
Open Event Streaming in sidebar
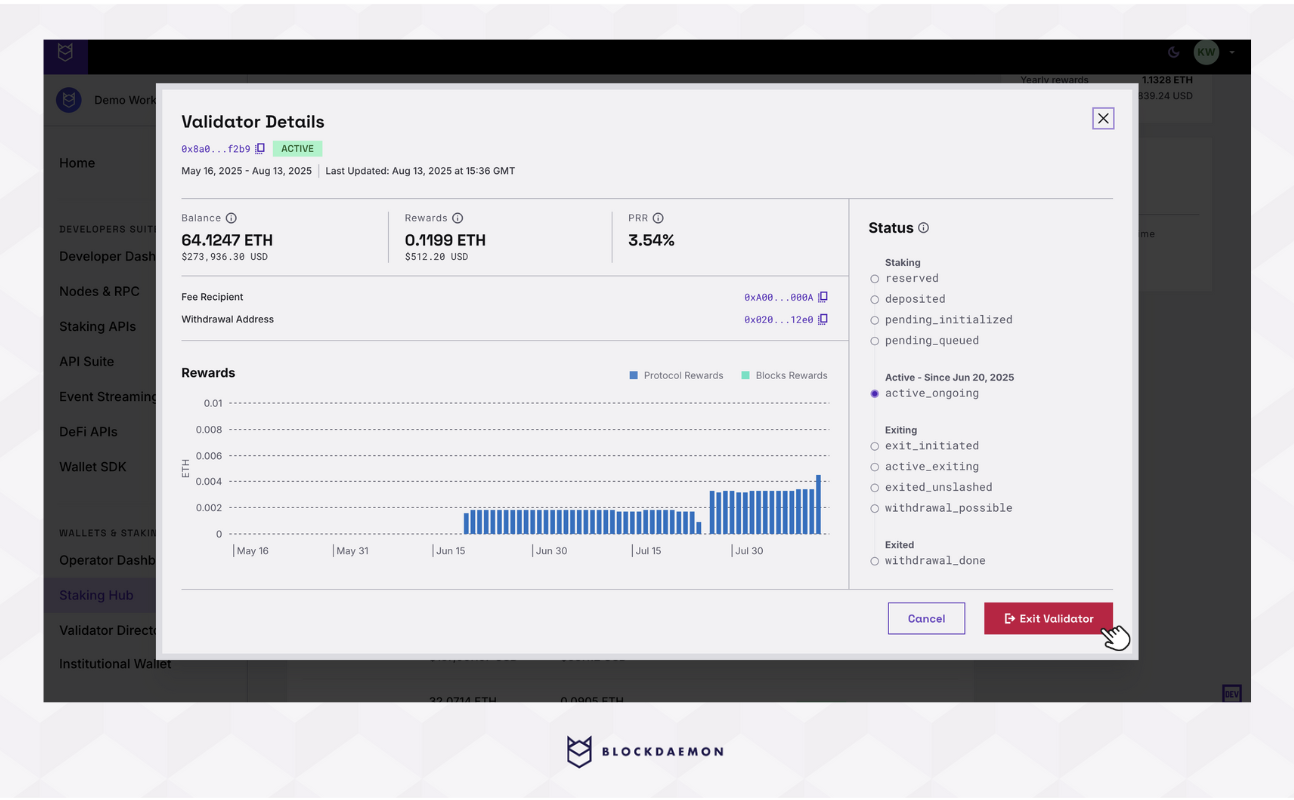(x=107, y=396)
